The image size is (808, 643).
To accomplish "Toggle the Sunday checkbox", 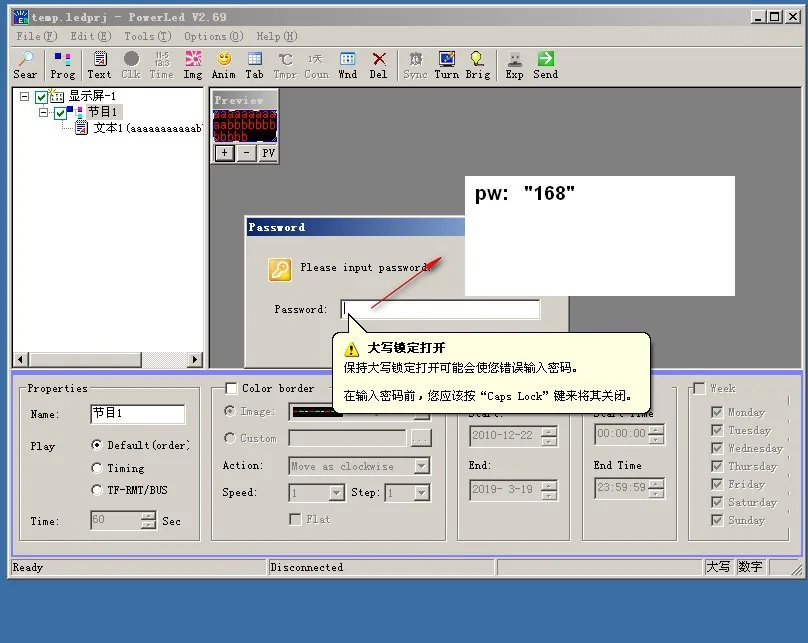I will pyautogui.click(x=717, y=520).
